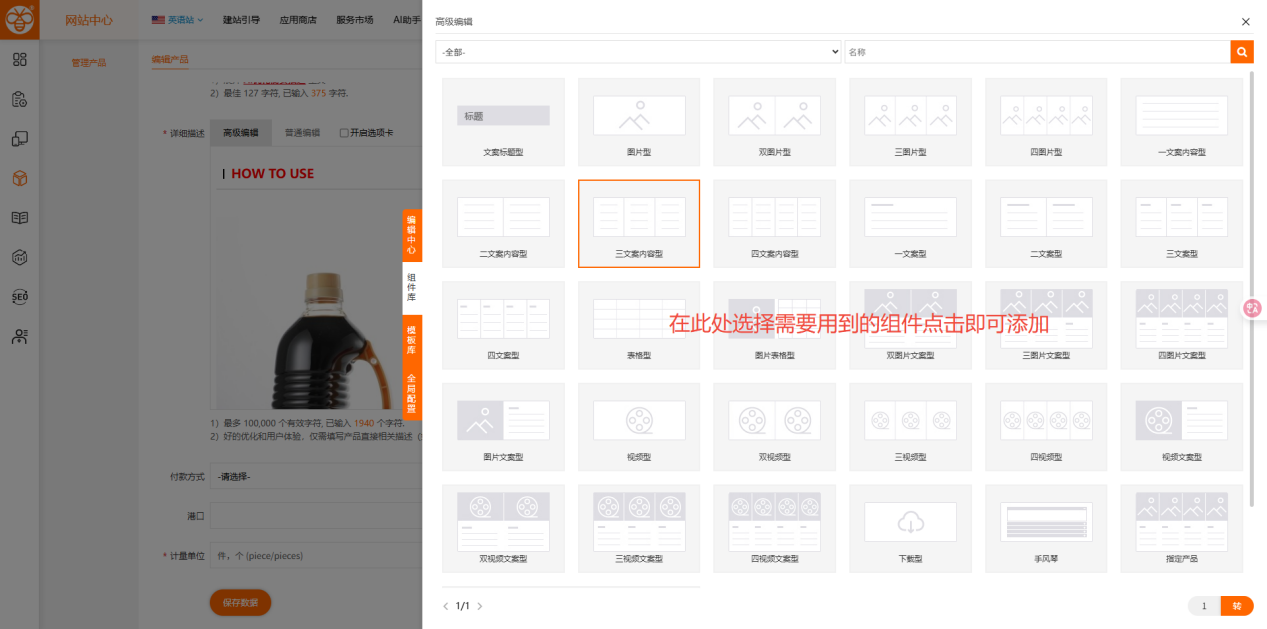Insert the 四图片型 component

tap(1046, 122)
